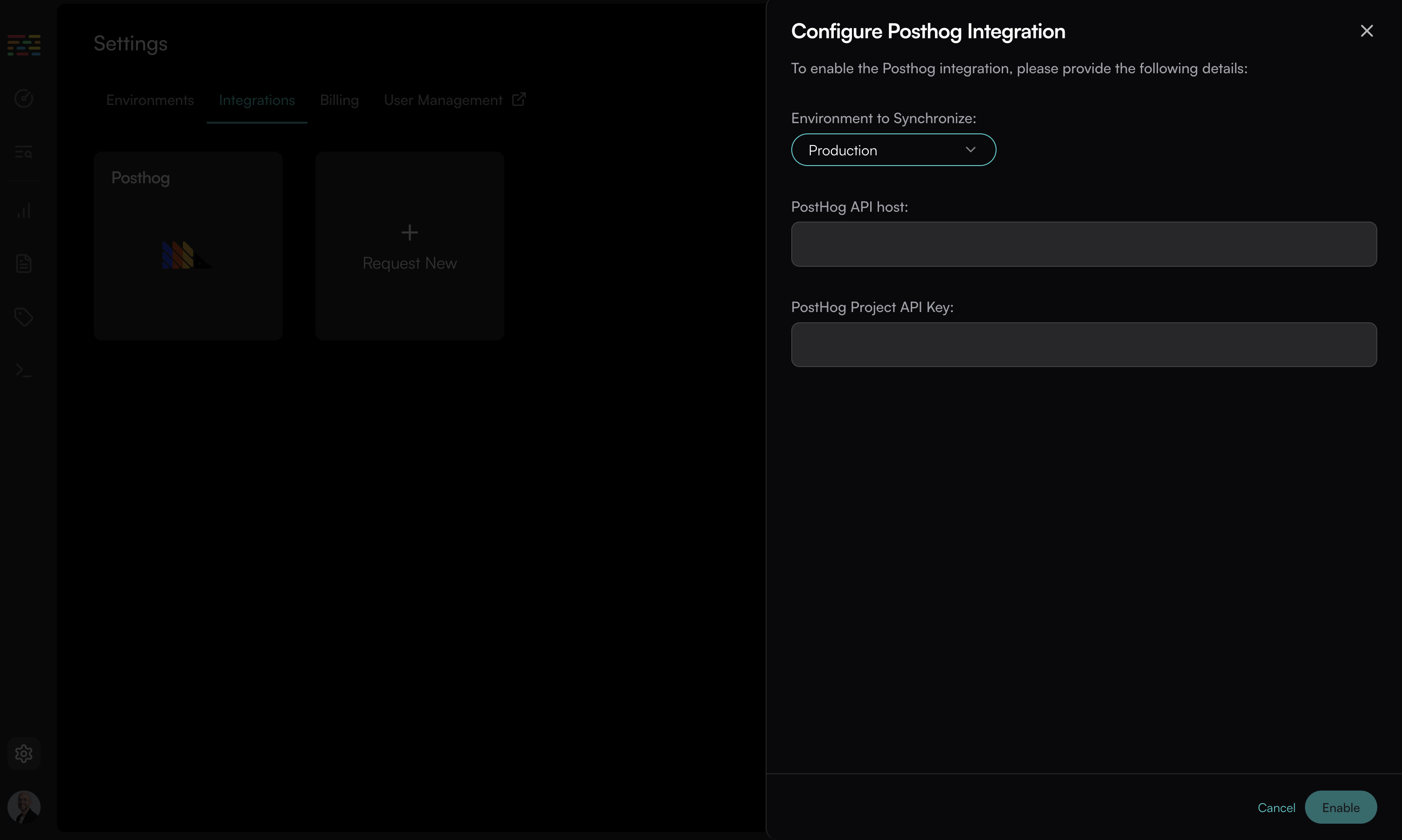The width and height of the screenshot is (1402, 840).
Task: Open the dashboard gauge icon in the sidebar
Action: click(x=24, y=98)
